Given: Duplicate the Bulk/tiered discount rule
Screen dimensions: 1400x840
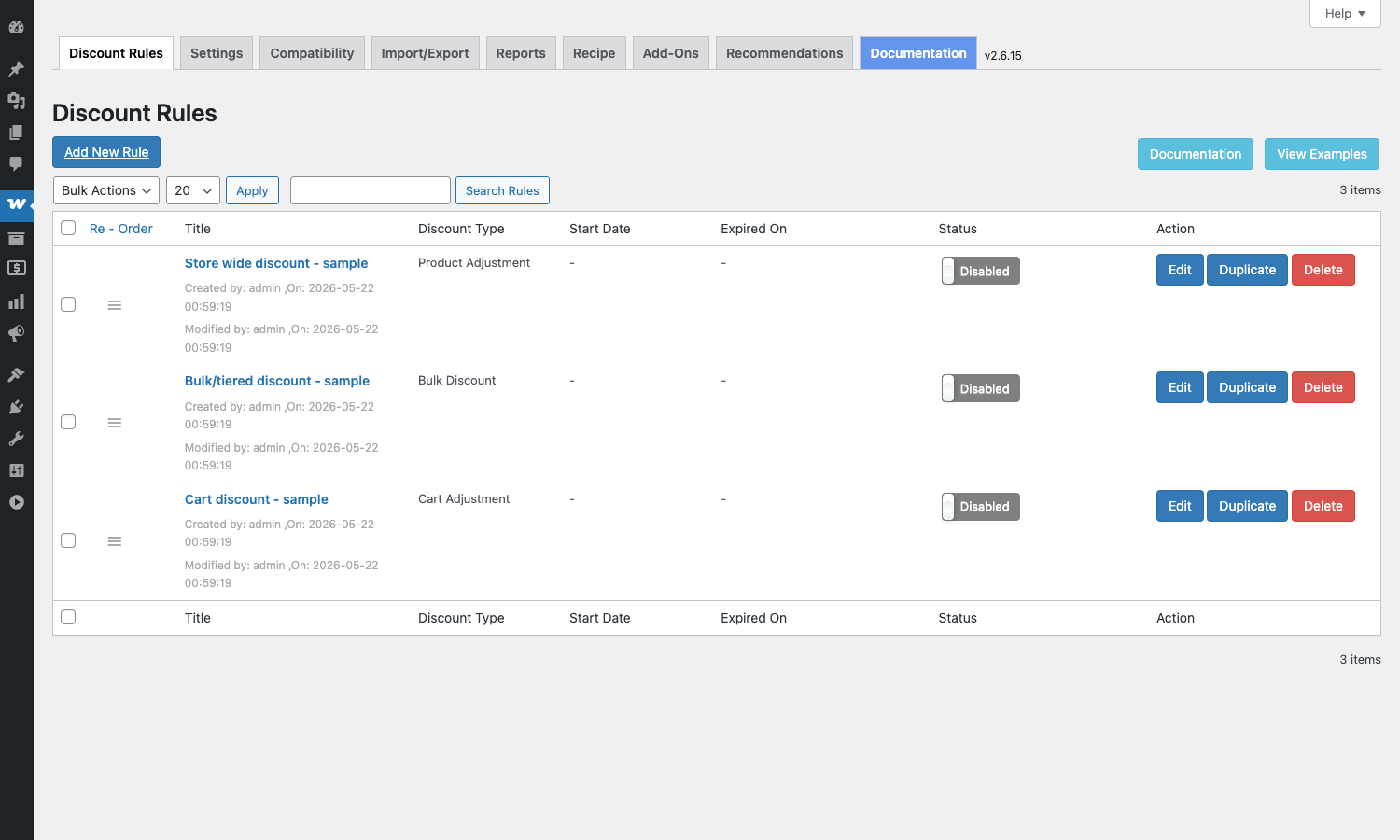Looking at the screenshot, I should [x=1247, y=387].
